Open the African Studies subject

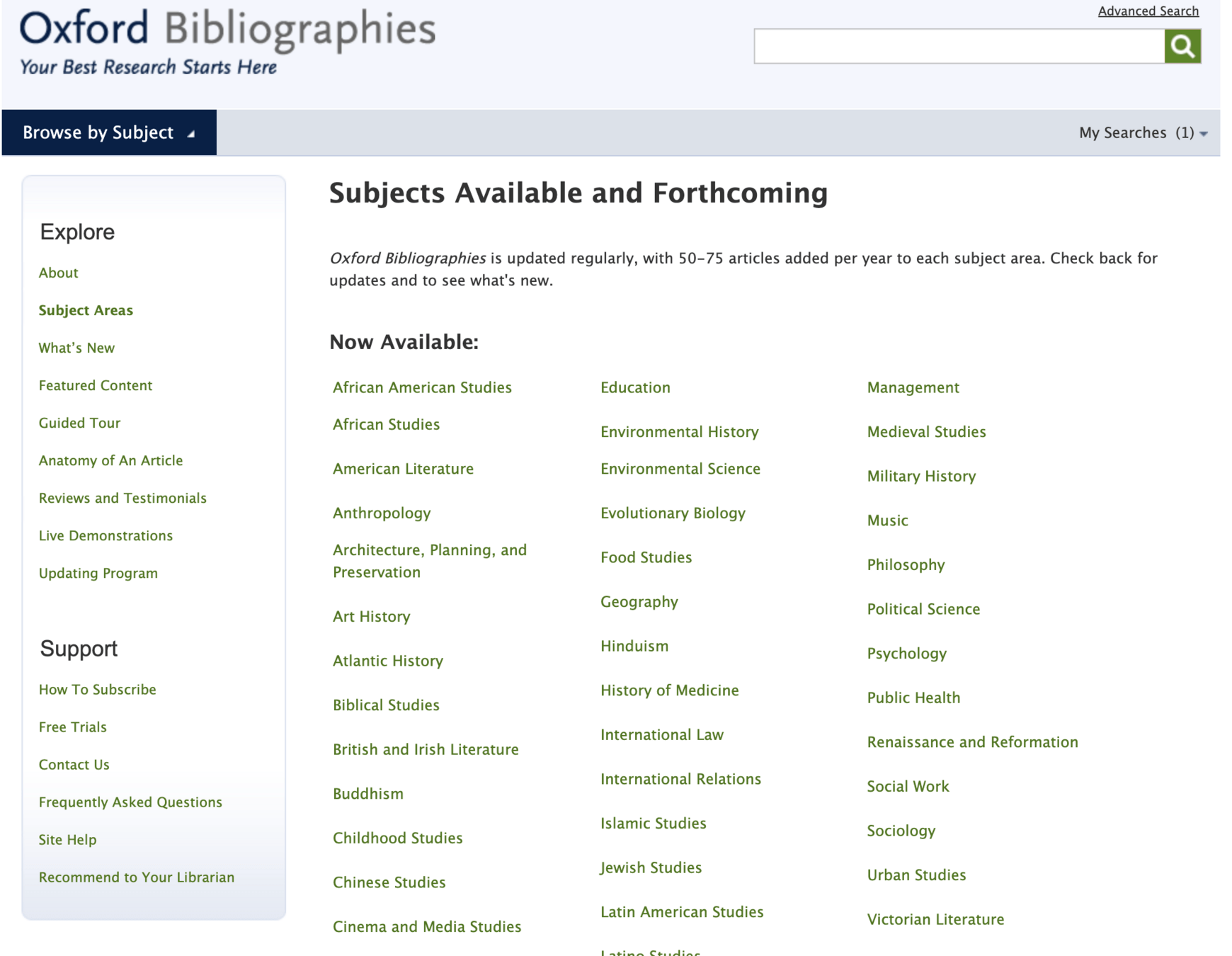click(x=386, y=424)
